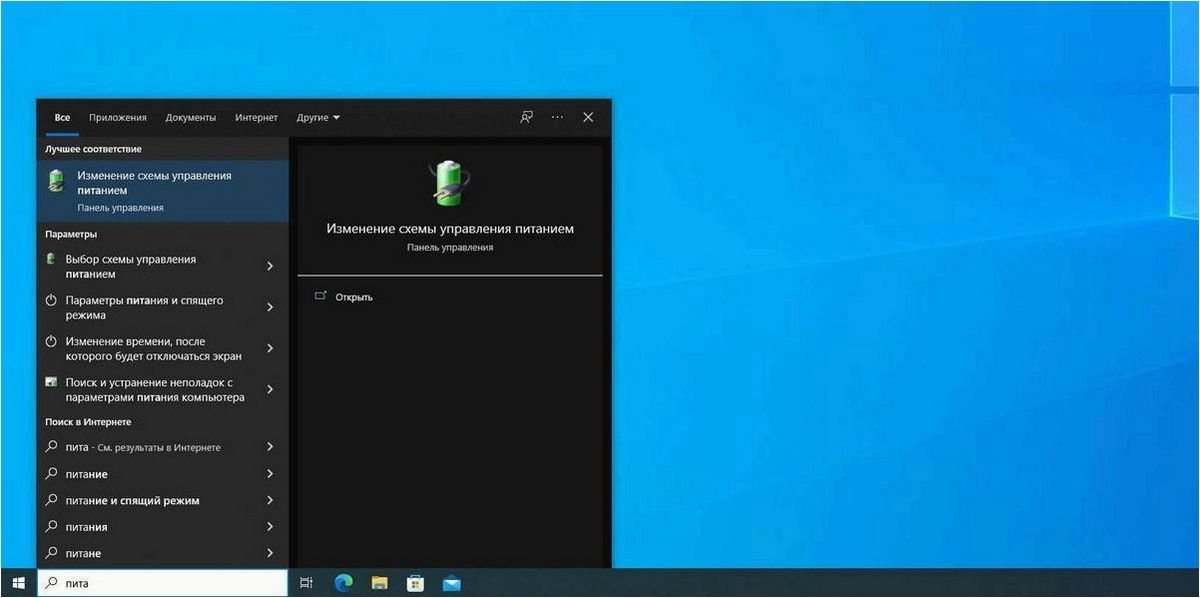This screenshot has width=1200, height=598.
Task: Expand arrow for Выбор схемы управления питанием
Action: click(270, 266)
